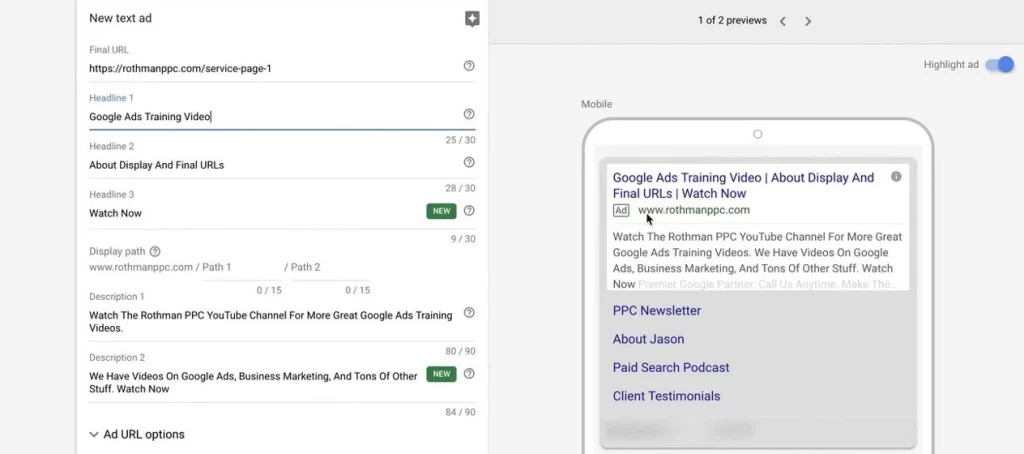Image resolution: width=1024 pixels, height=454 pixels.
Task: Open help icon for Headline 2
Action: [x=469, y=162]
